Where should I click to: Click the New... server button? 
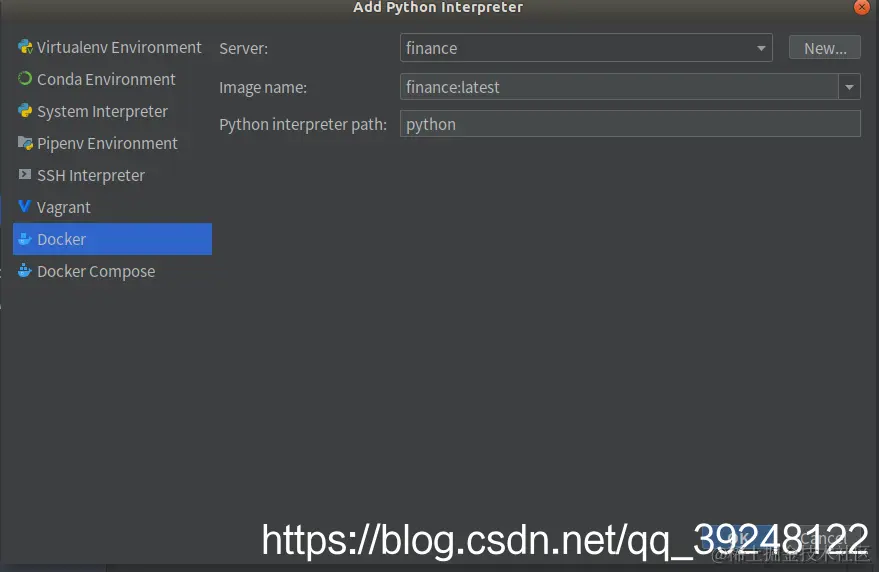(x=825, y=48)
